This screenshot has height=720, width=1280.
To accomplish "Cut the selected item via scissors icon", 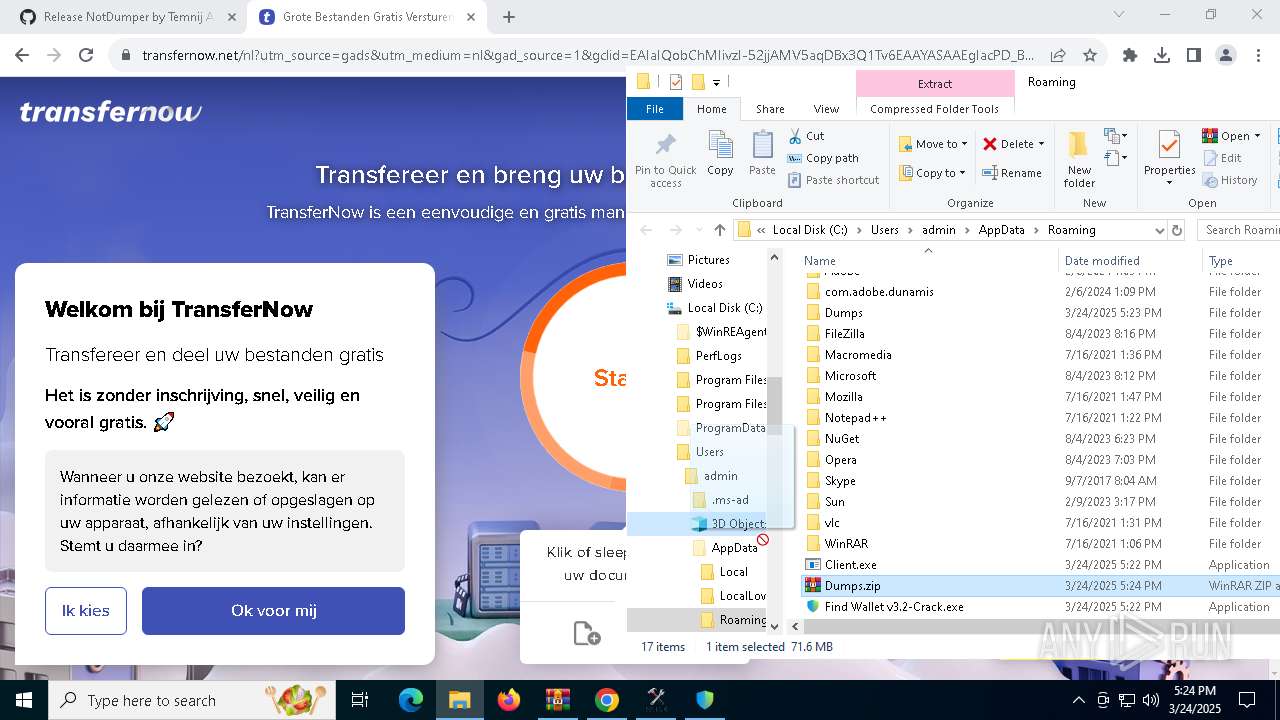I will (806, 136).
